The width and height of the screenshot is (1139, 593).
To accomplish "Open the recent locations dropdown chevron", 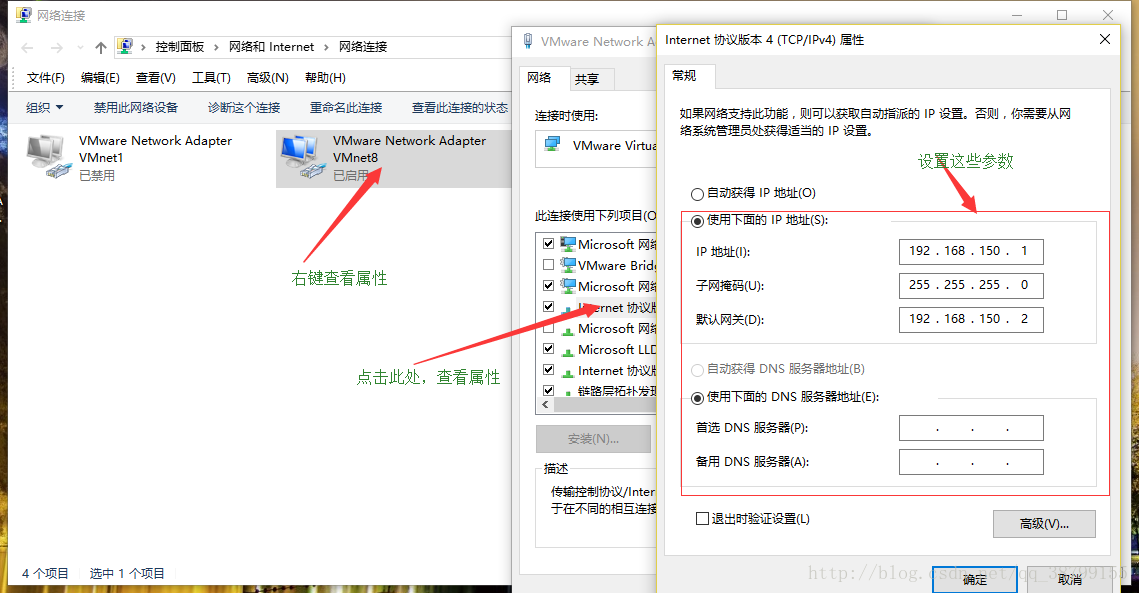I will tap(80, 48).
